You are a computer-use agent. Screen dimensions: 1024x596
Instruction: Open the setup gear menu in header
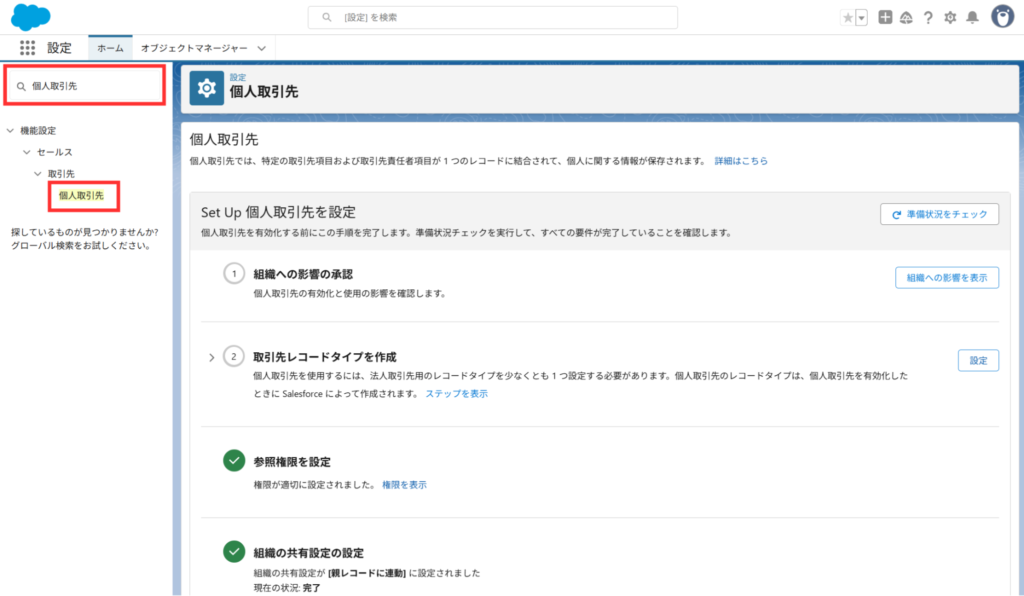point(950,17)
